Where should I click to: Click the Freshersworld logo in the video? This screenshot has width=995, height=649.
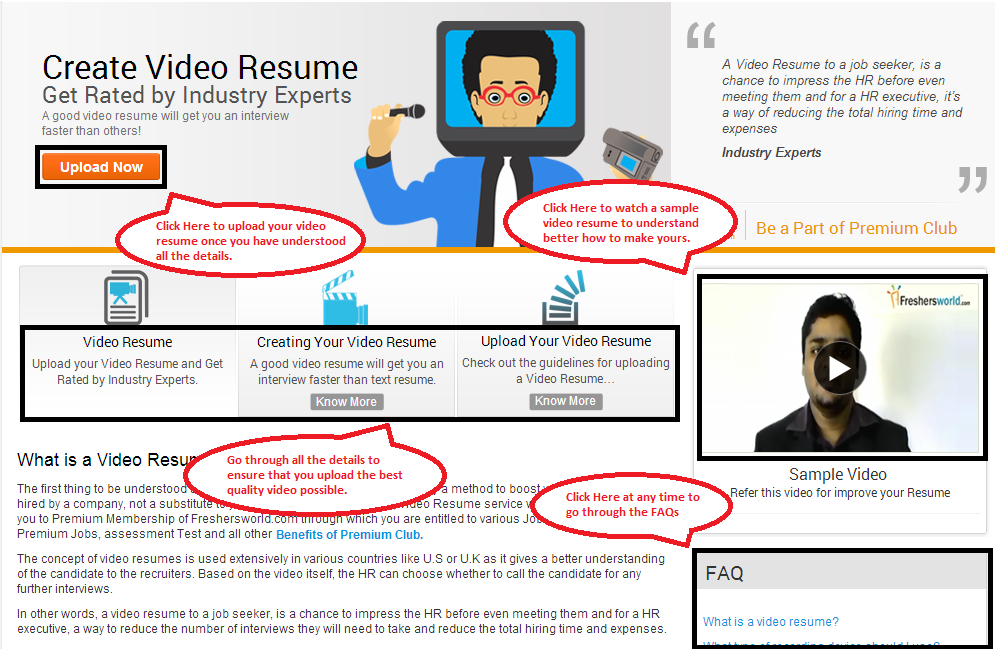(929, 297)
